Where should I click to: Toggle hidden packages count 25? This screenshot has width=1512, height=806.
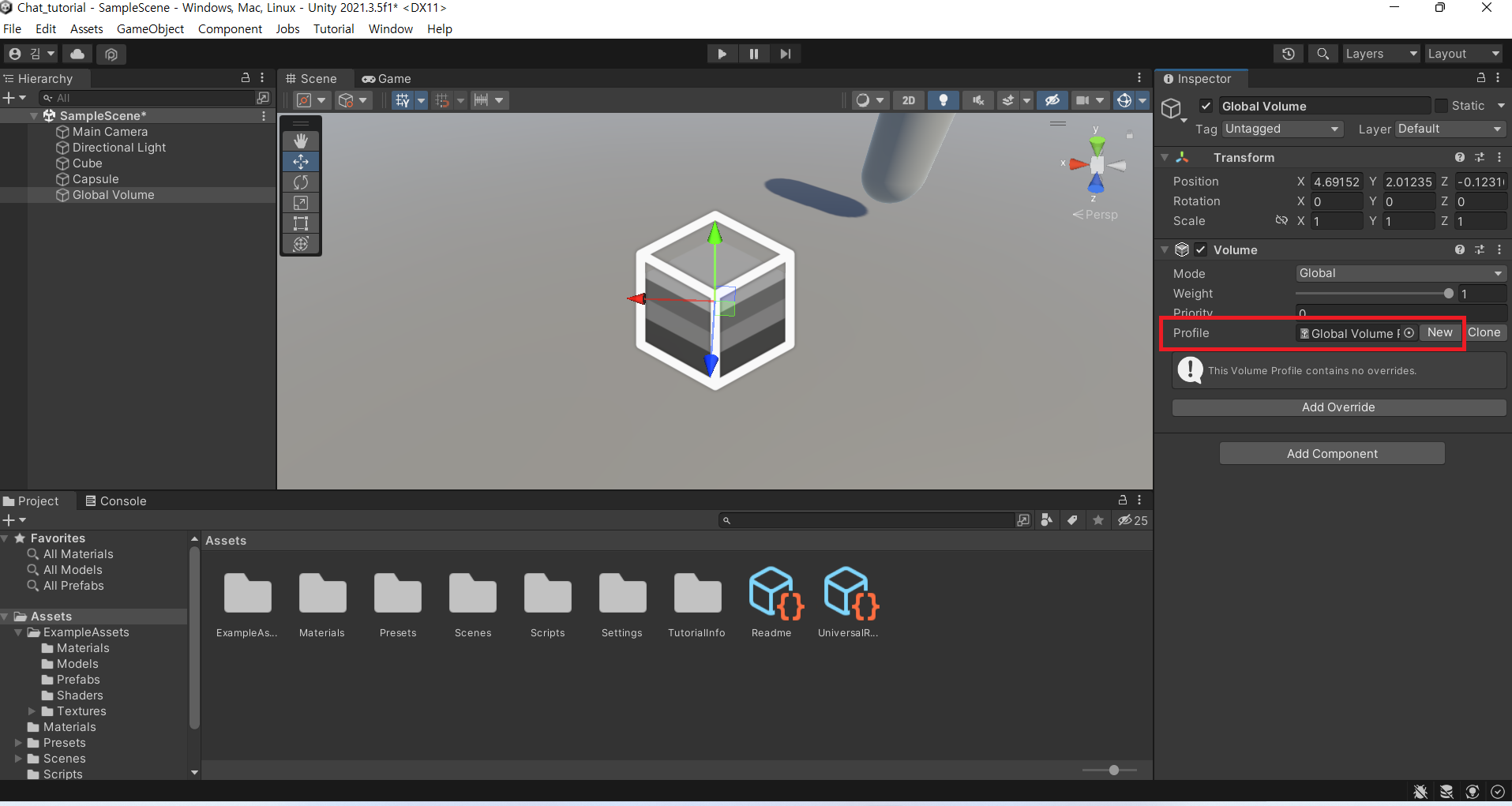tap(1133, 520)
